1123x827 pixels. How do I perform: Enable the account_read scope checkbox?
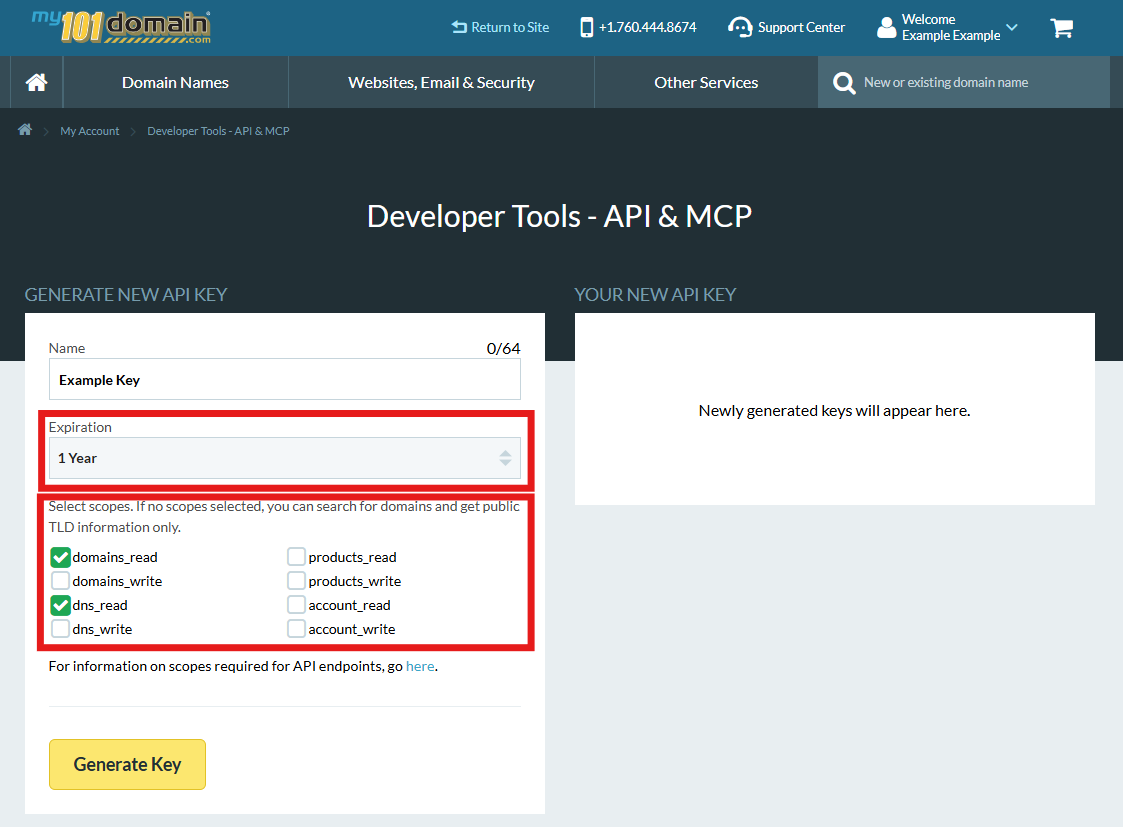(x=296, y=604)
